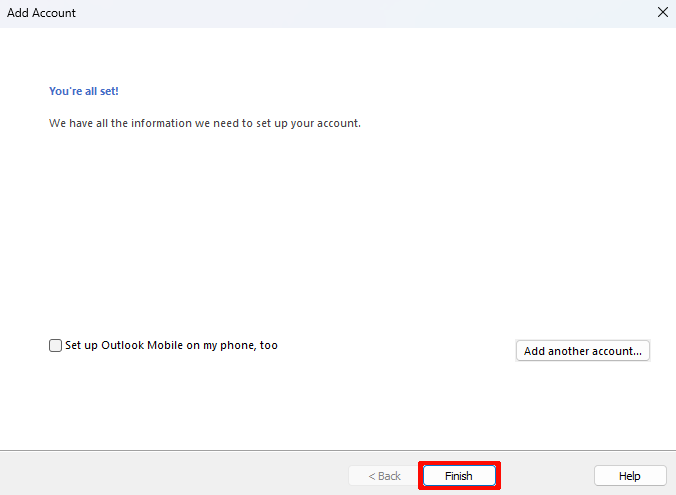Select the red-outlined Finish button
This screenshot has width=676, height=495.
point(459,476)
